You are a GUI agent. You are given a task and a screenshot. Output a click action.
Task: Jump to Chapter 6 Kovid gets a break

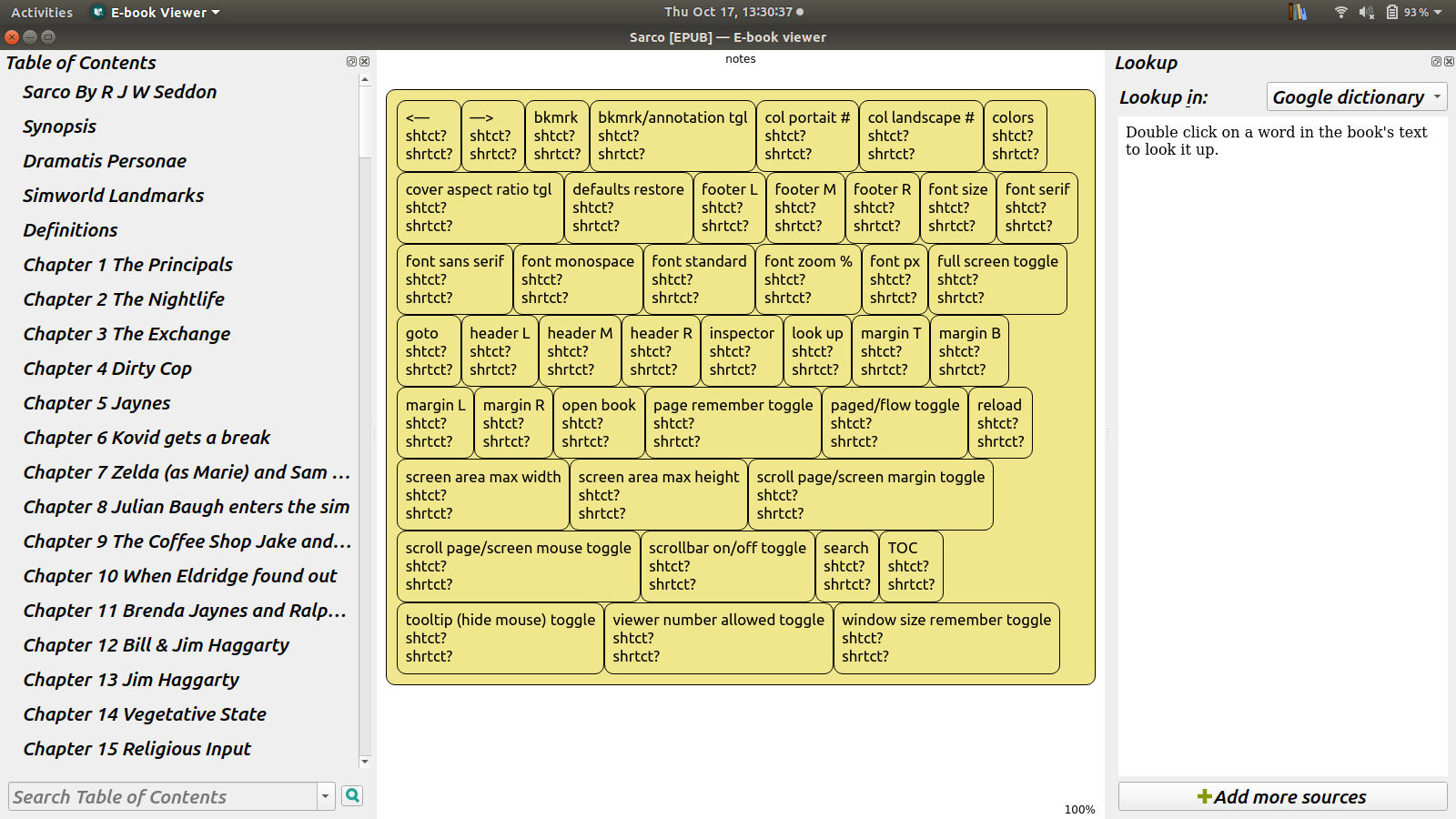[147, 438]
